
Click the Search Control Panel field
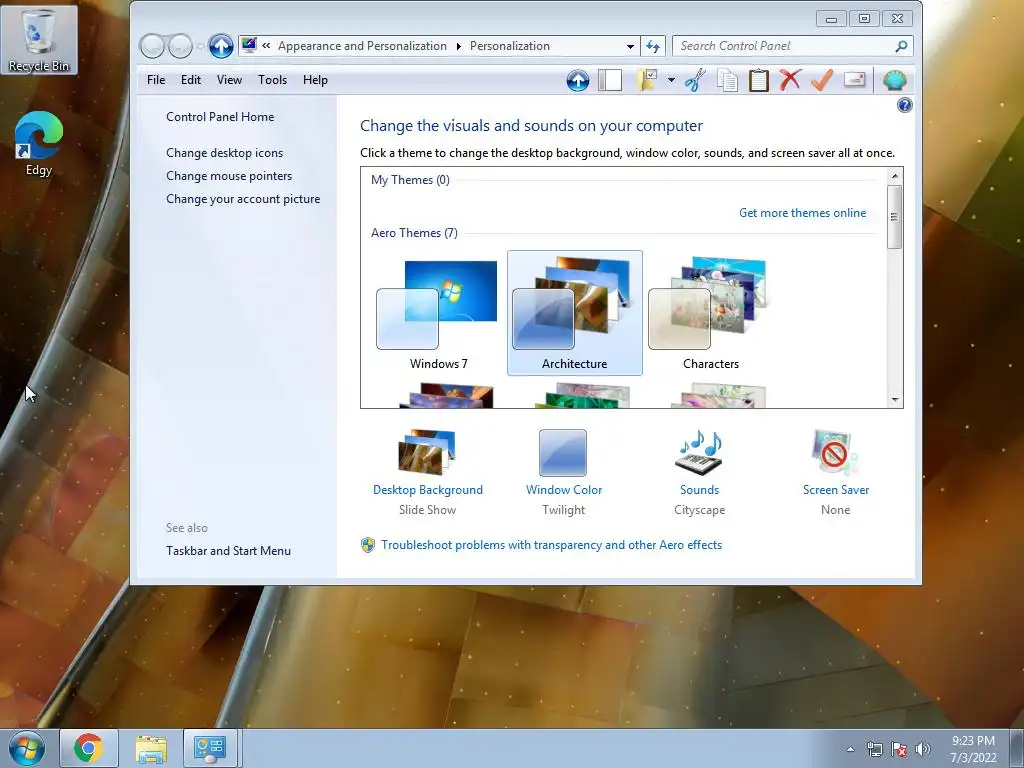pyautogui.click(x=792, y=46)
